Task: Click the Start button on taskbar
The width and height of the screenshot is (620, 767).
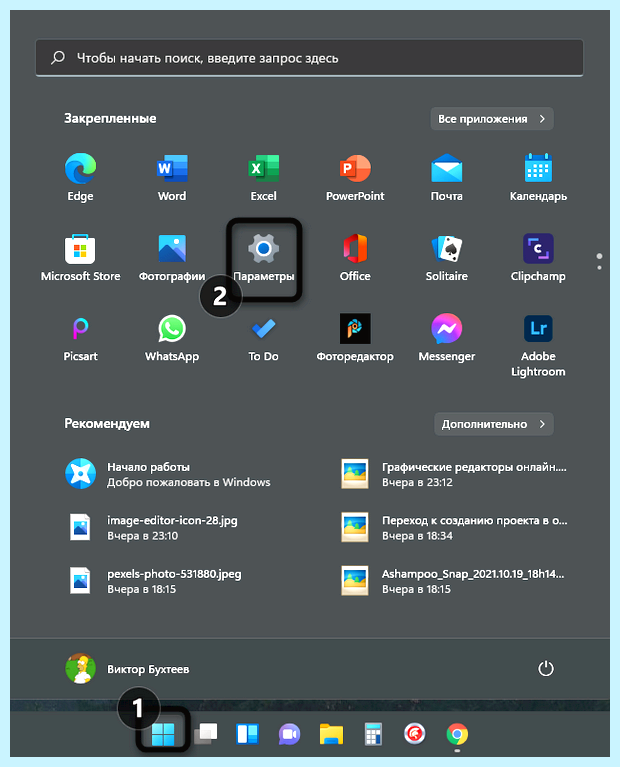Action: click(163, 734)
